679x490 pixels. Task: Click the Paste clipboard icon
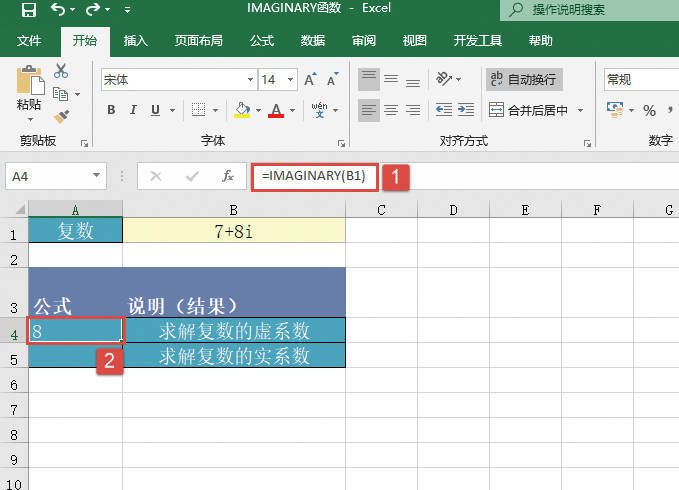(29, 84)
